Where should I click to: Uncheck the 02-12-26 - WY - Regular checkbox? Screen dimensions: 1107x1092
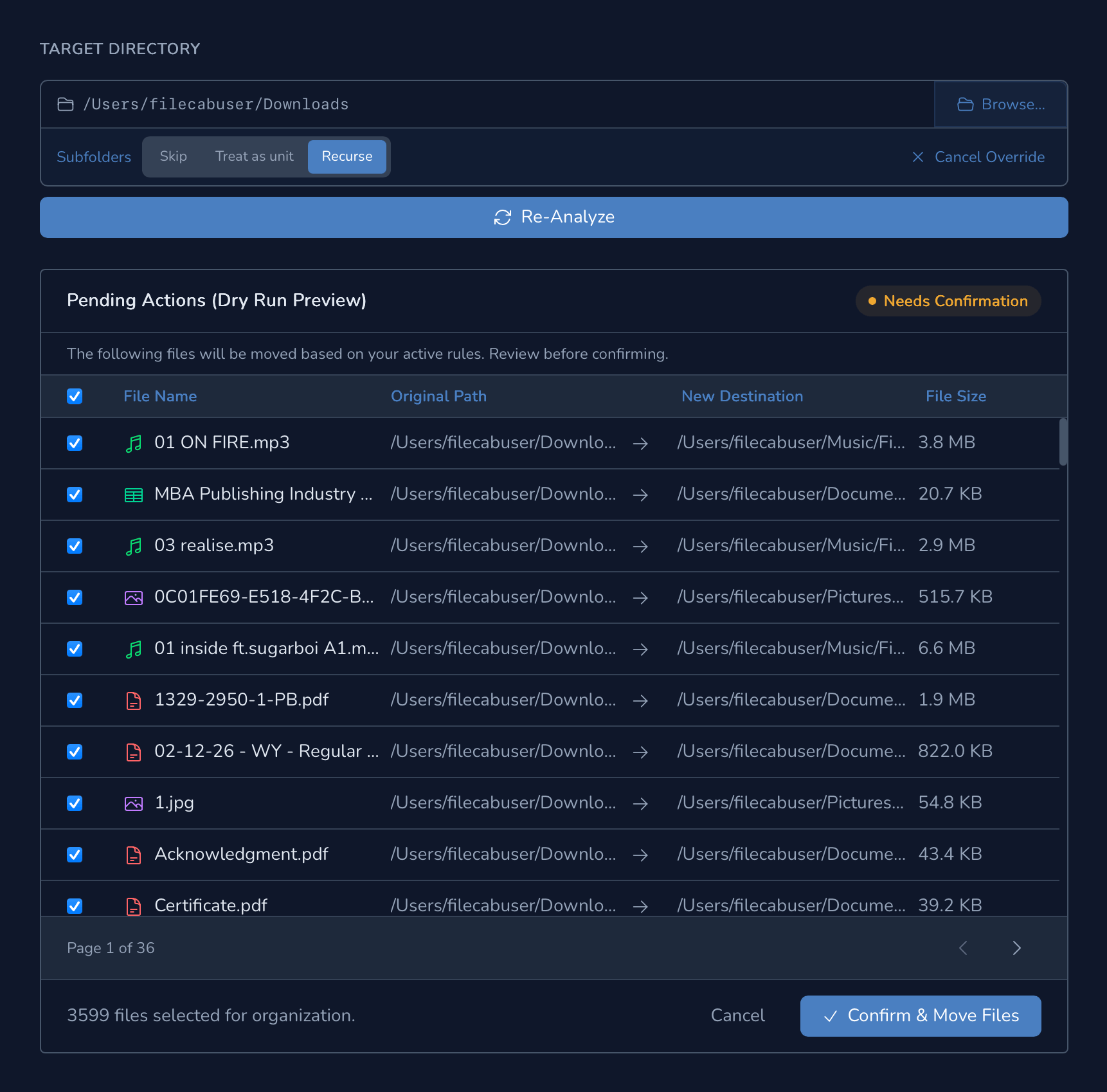[75, 752]
